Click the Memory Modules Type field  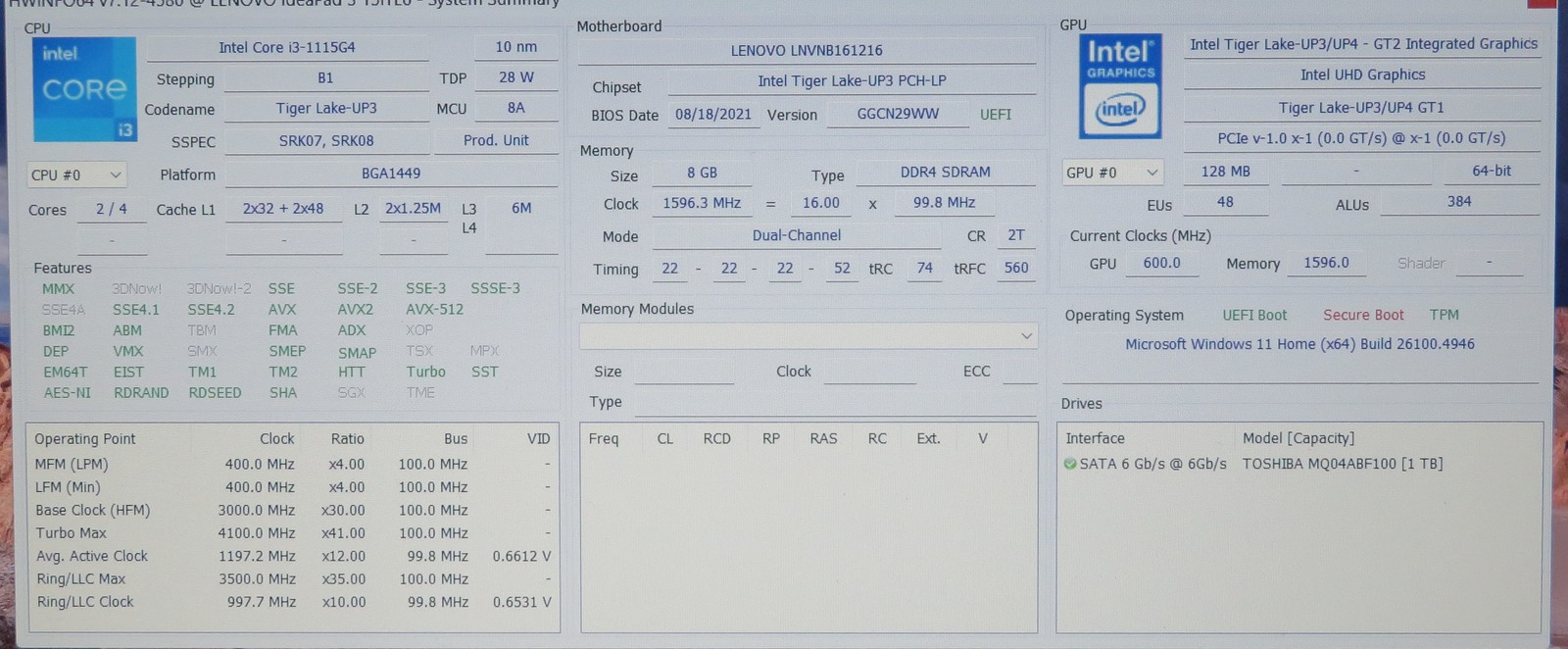(x=835, y=403)
